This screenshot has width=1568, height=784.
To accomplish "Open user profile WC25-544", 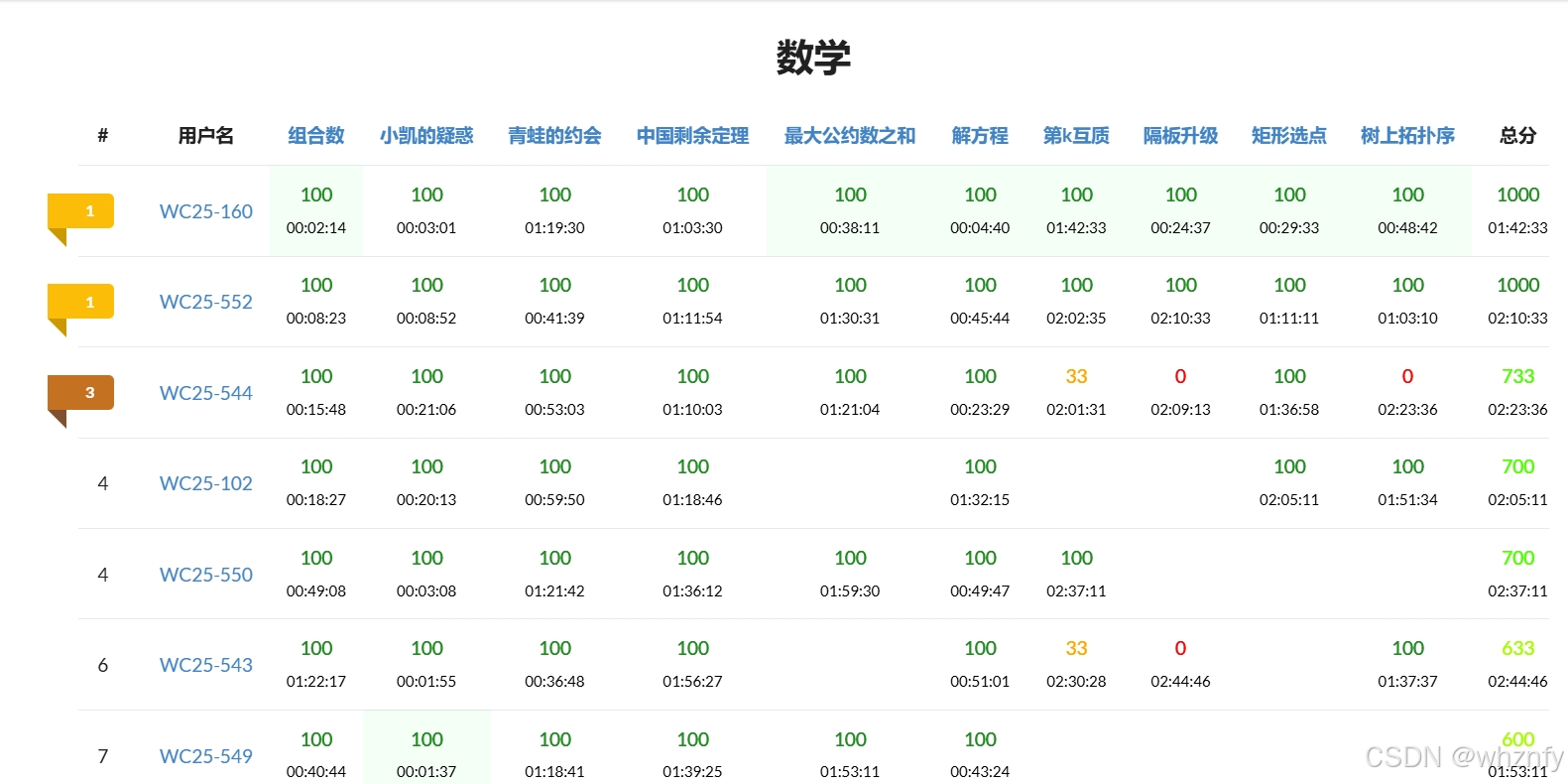I will (206, 393).
